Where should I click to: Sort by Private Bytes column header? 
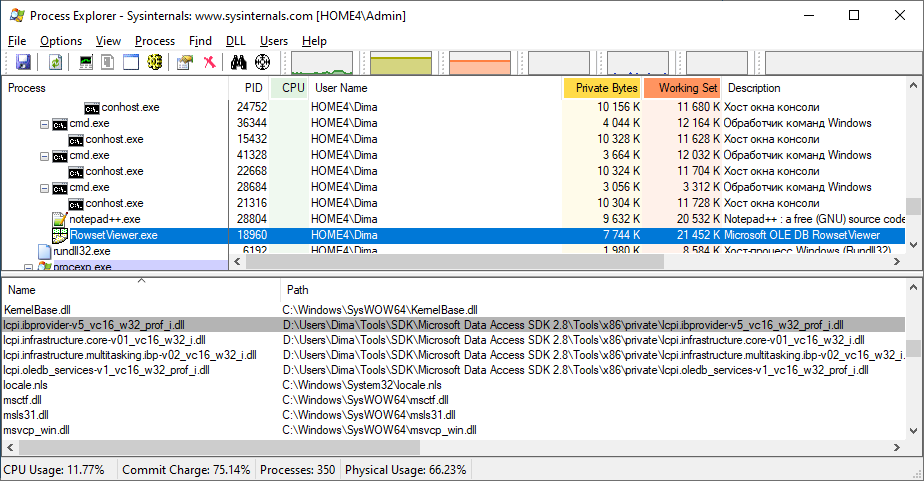(x=602, y=88)
